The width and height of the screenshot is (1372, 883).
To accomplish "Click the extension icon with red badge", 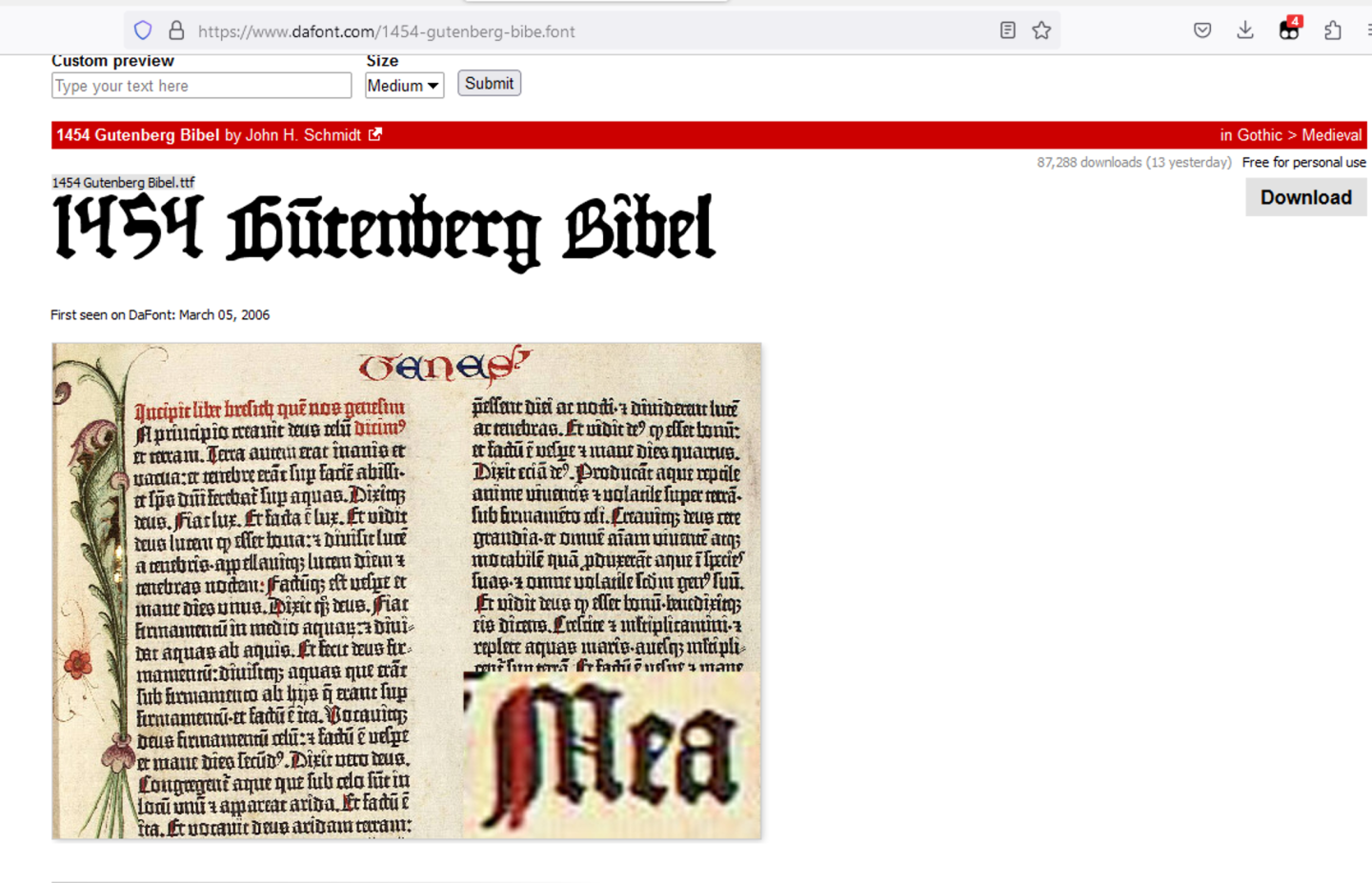I will [x=1289, y=30].
